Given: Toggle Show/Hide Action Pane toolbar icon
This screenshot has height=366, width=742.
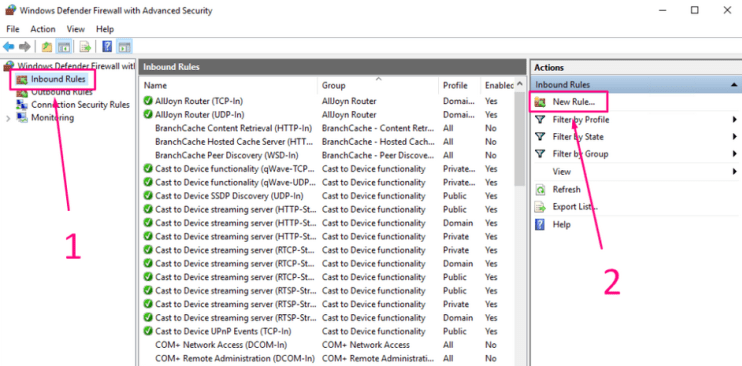Looking at the screenshot, I should tap(124, 46).
